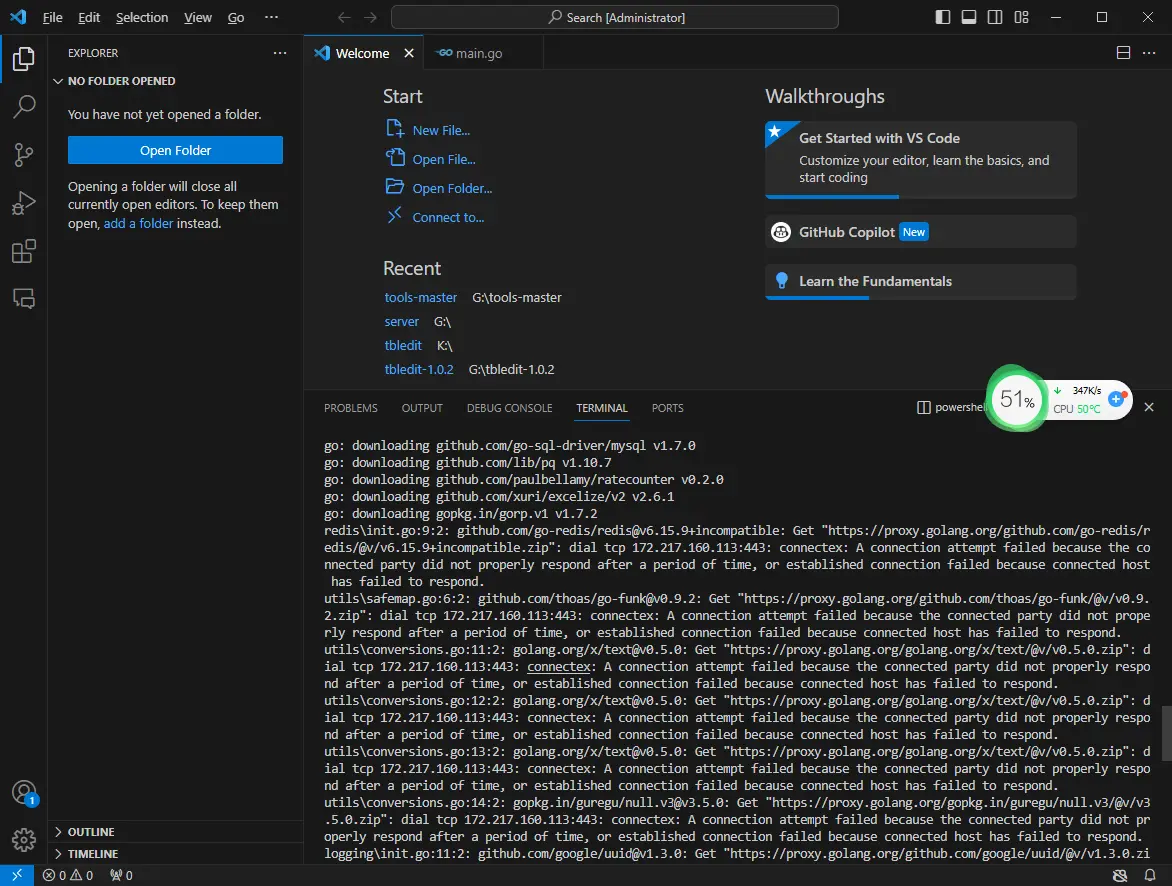1172x886 pixels.
Task: Open Explorer Views and More Actions ellipsis
Action: tap(280, 53)
